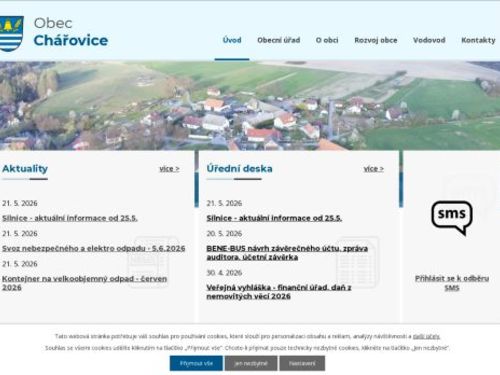Click the Chářovice coat of arms logo
The image size is (500, 375).
point(11,34)
